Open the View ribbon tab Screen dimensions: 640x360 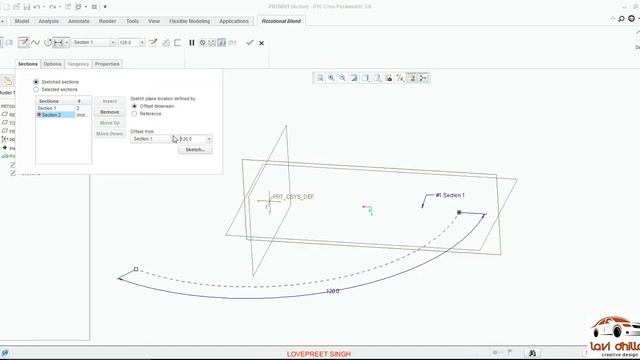[x=154, y=21]
